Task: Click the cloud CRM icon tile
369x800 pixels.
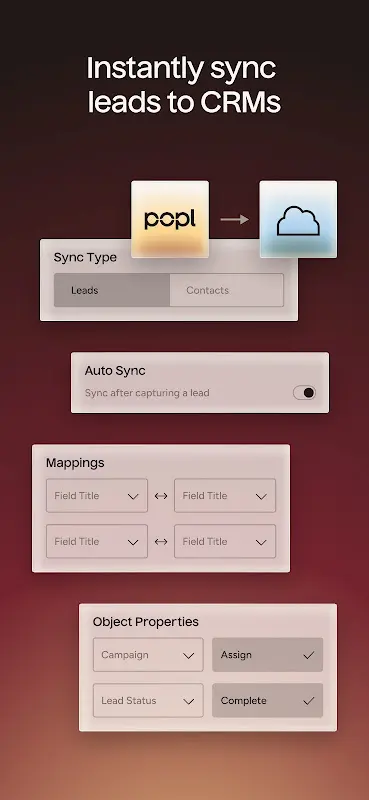Action: point(298,219)
